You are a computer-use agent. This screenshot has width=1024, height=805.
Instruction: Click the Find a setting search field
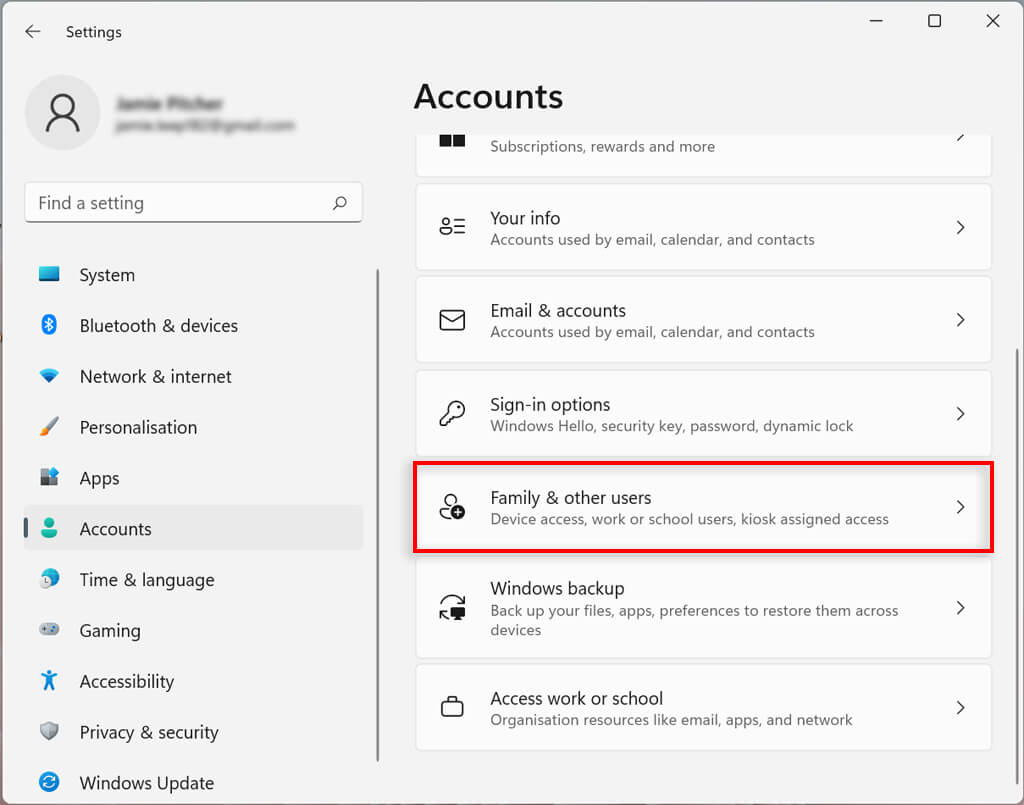point(180,203)
